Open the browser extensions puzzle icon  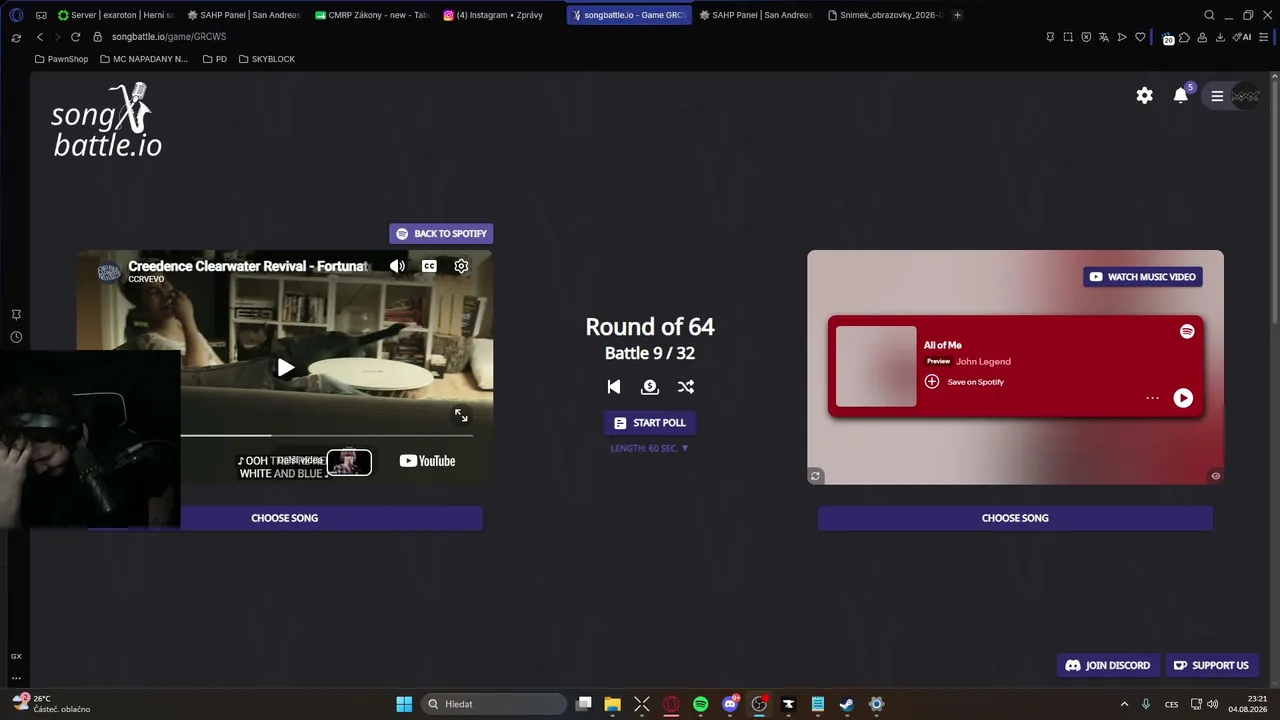pyautogui.click(x=1184, y=37)
